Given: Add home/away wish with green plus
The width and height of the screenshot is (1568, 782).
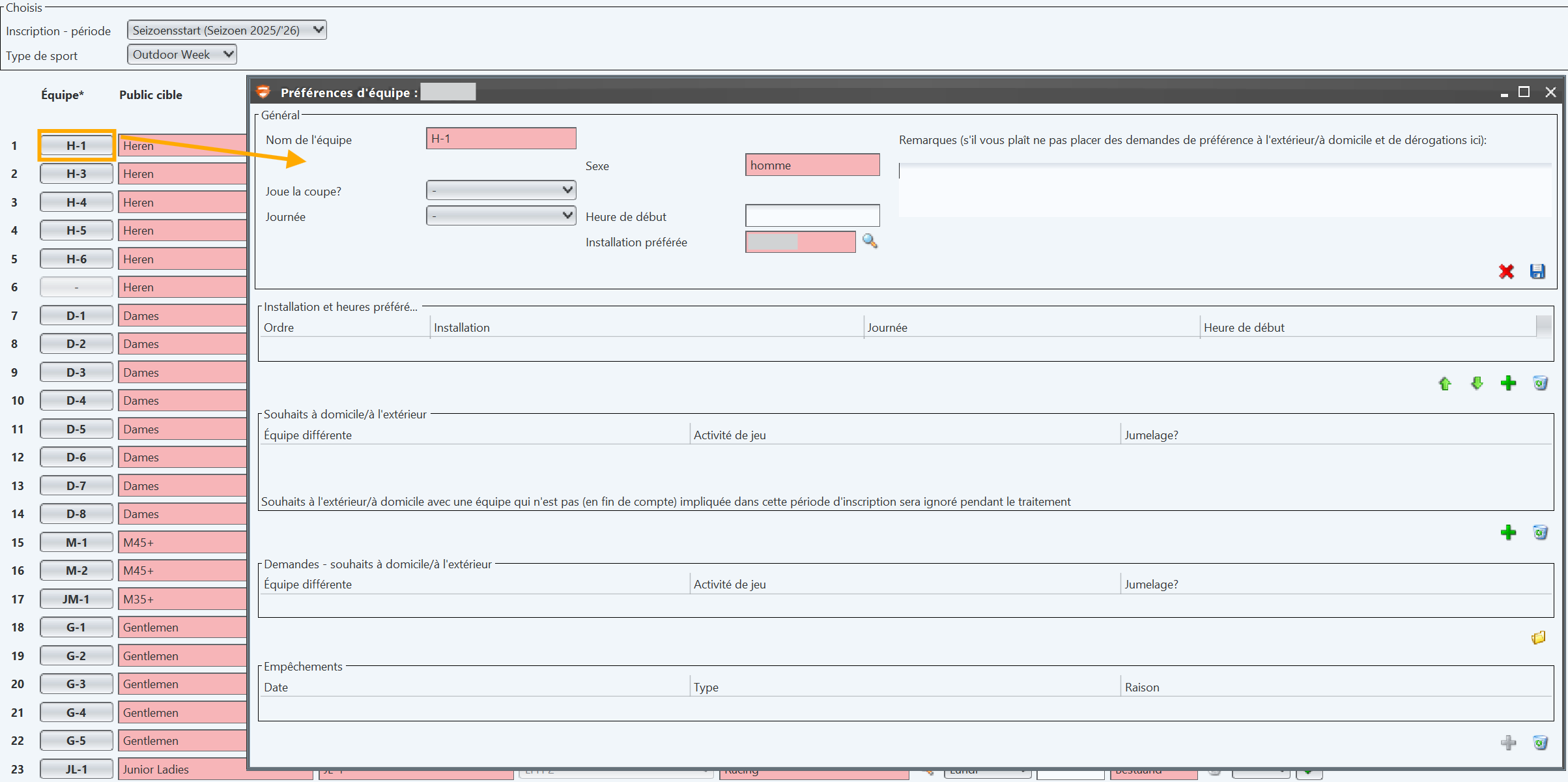Looking at the screenshot, I should (1508, 532).
